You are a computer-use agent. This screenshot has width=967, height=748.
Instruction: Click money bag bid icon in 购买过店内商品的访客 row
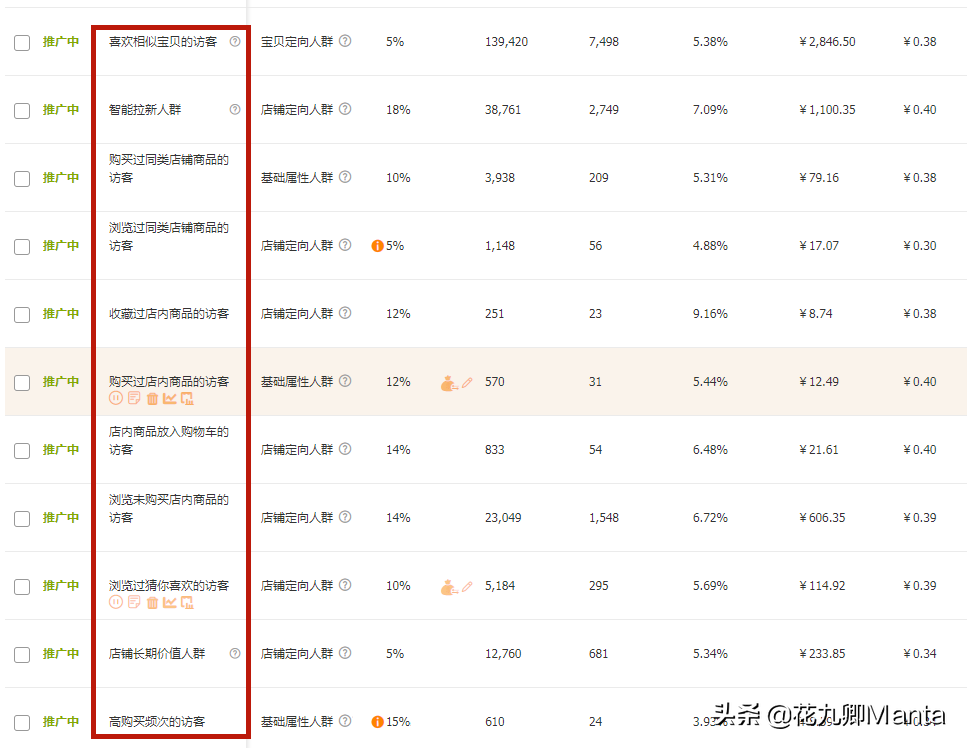(x=448, y=383)
